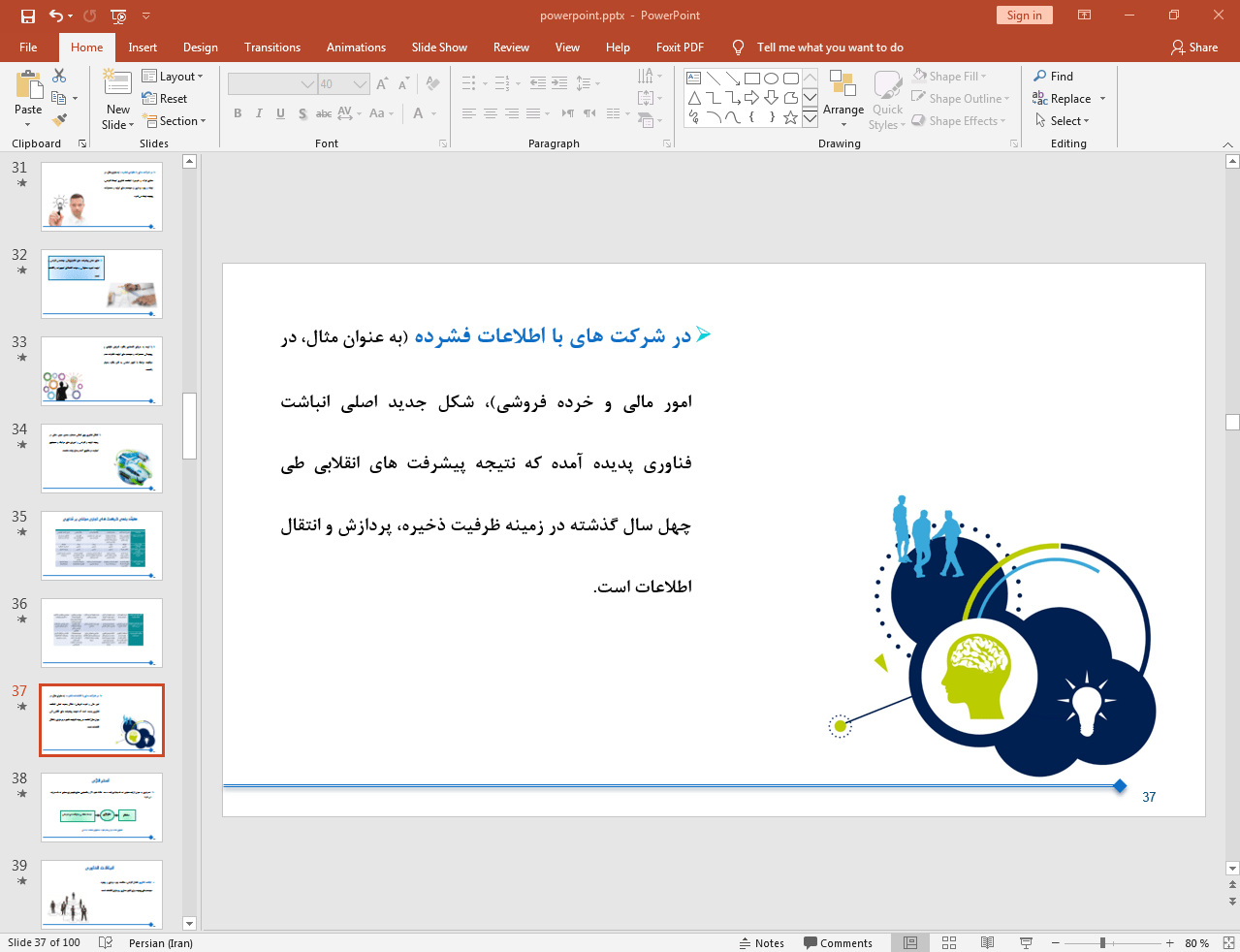The width and height of the screenshot is (1240, 952).
Task: Increase font size with the large A icon
Action: pos(382,84)
